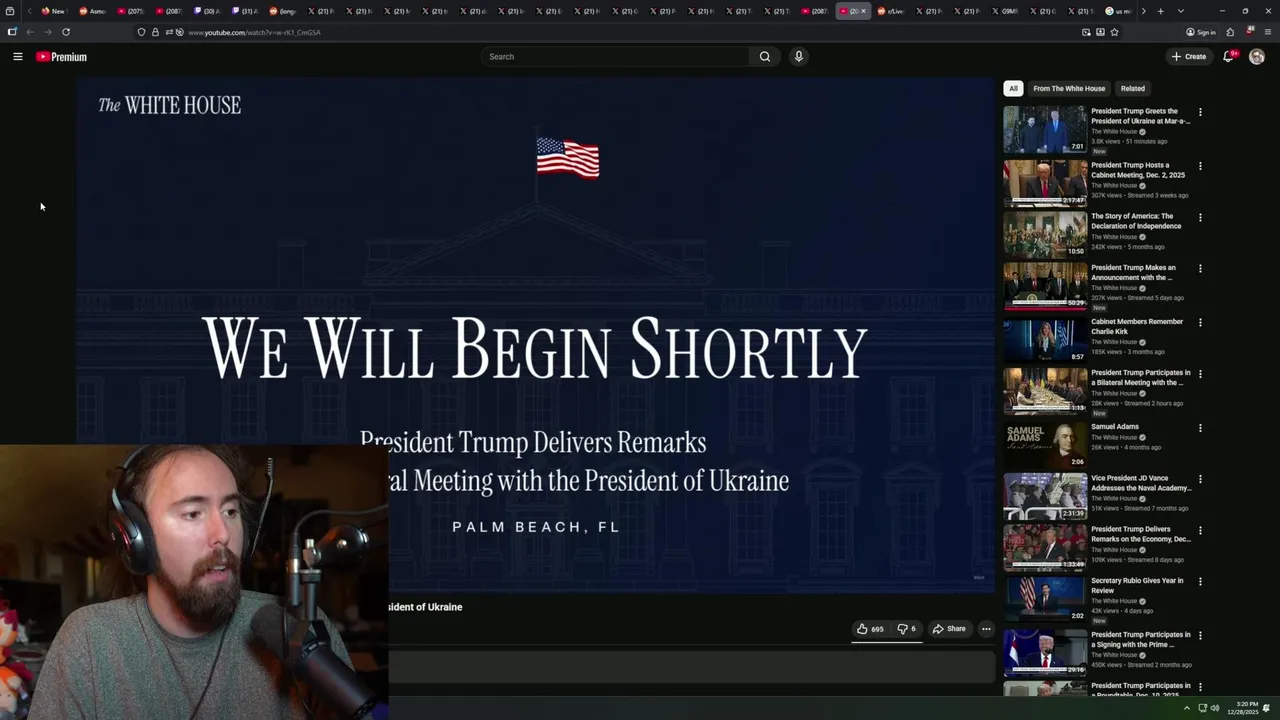Open the taskbar volume speaker icon
This screenshot has height=720, width=1280.
(1215, 708)
